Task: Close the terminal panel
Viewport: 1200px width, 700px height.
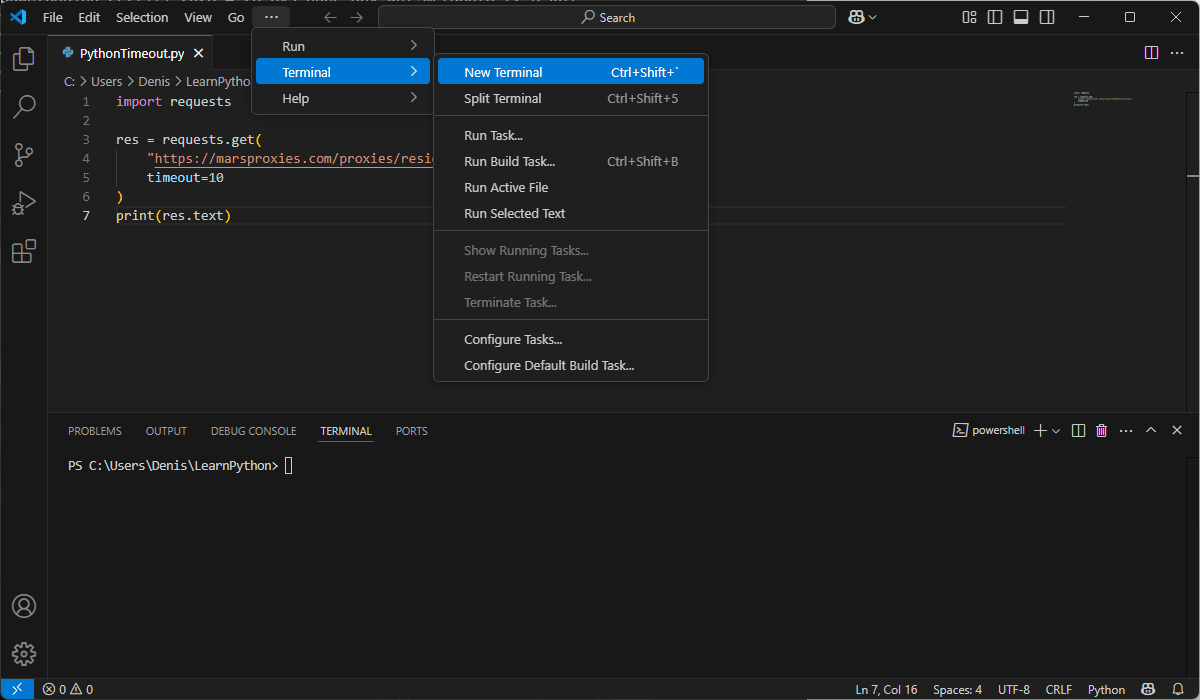Action: coord(1177,430)
